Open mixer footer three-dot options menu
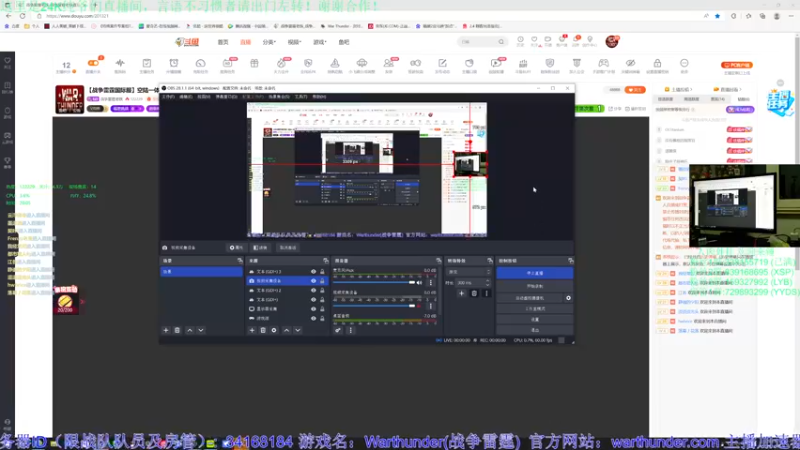This screenshot has width=800, height=450. click(x=351, y=331)
